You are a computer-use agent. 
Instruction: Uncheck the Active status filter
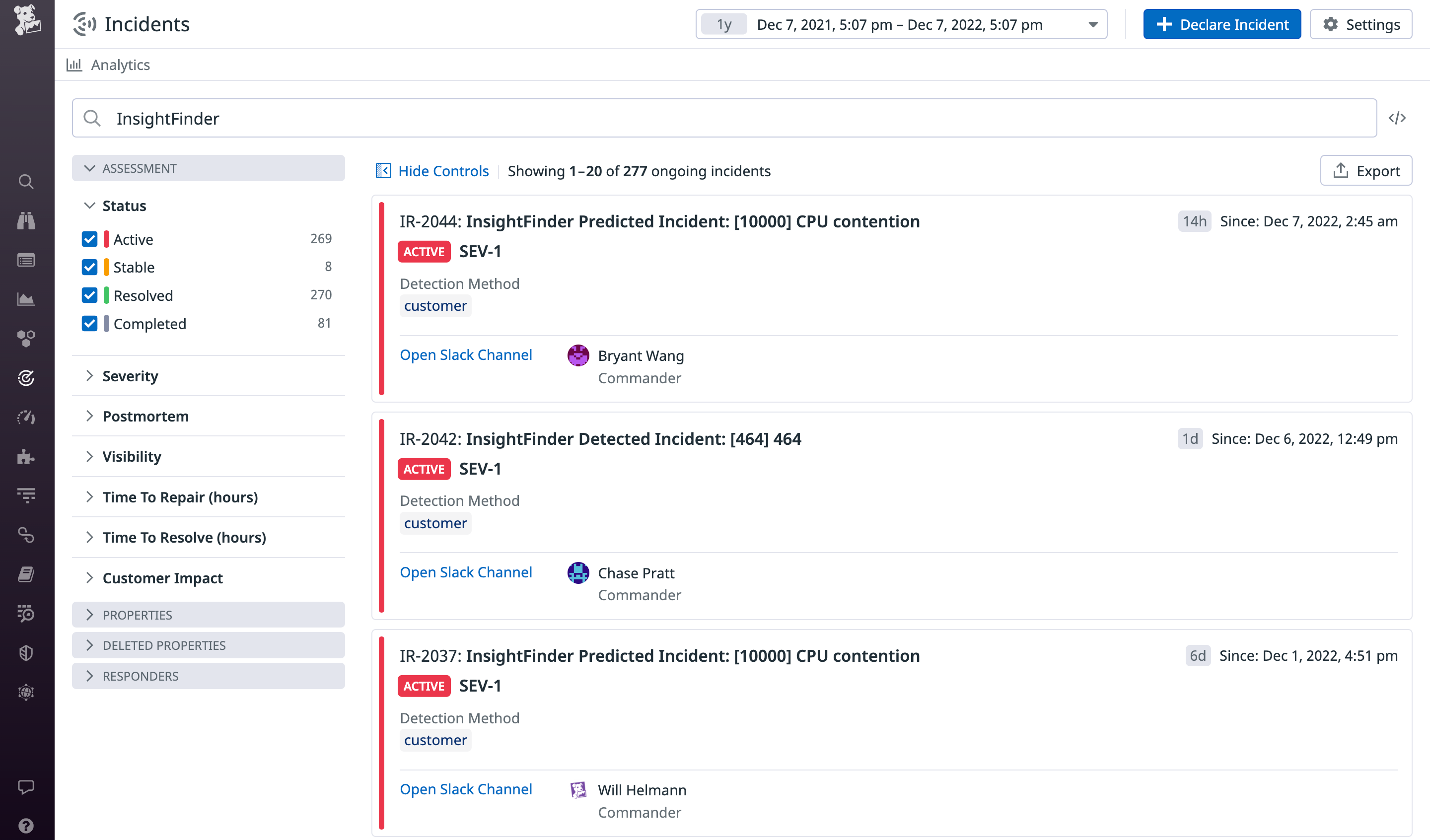[90, 239]
